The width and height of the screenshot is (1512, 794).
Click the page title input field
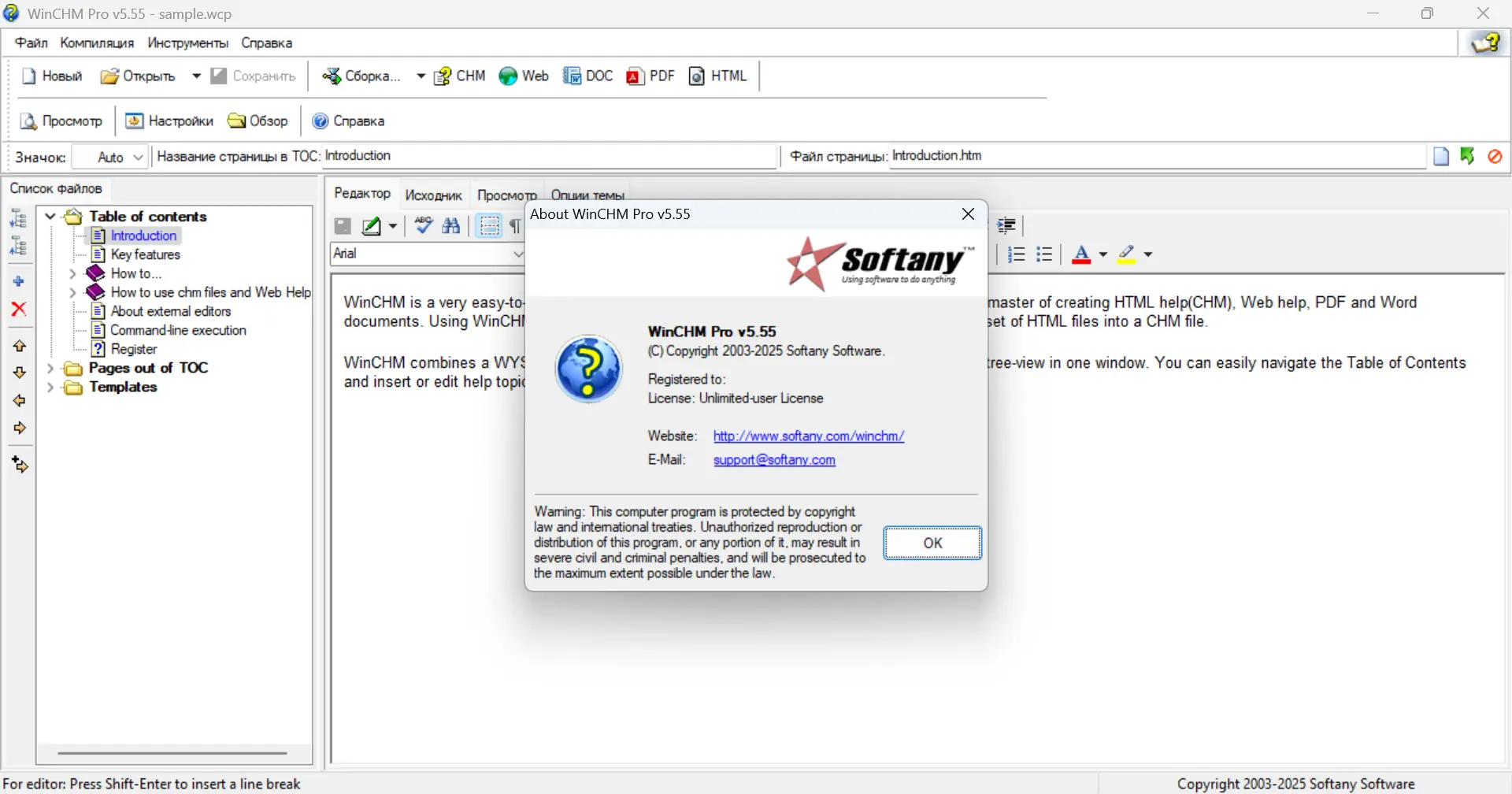pos(551,156)
